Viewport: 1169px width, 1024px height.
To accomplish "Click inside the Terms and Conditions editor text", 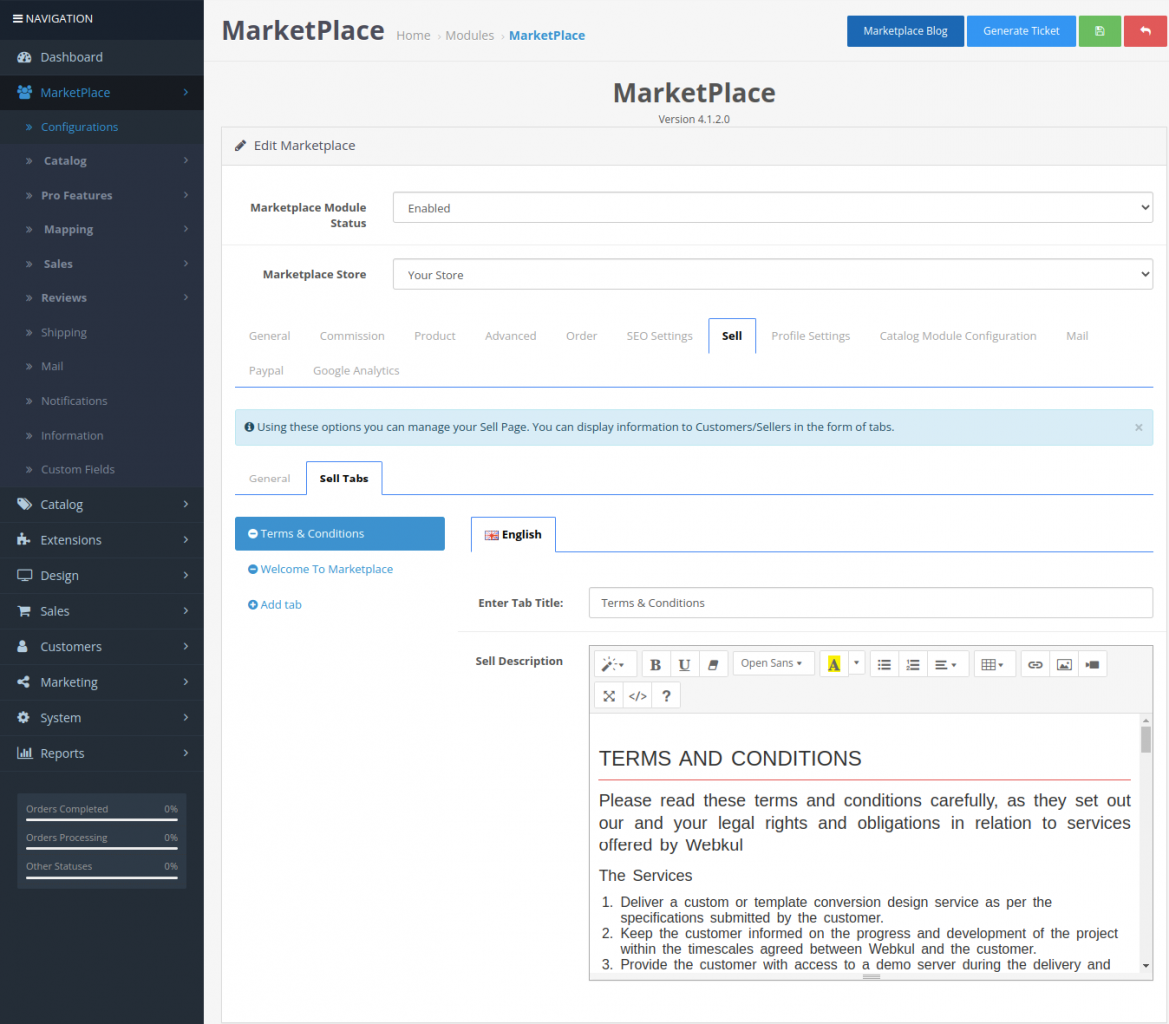I will tap(865, 843).
